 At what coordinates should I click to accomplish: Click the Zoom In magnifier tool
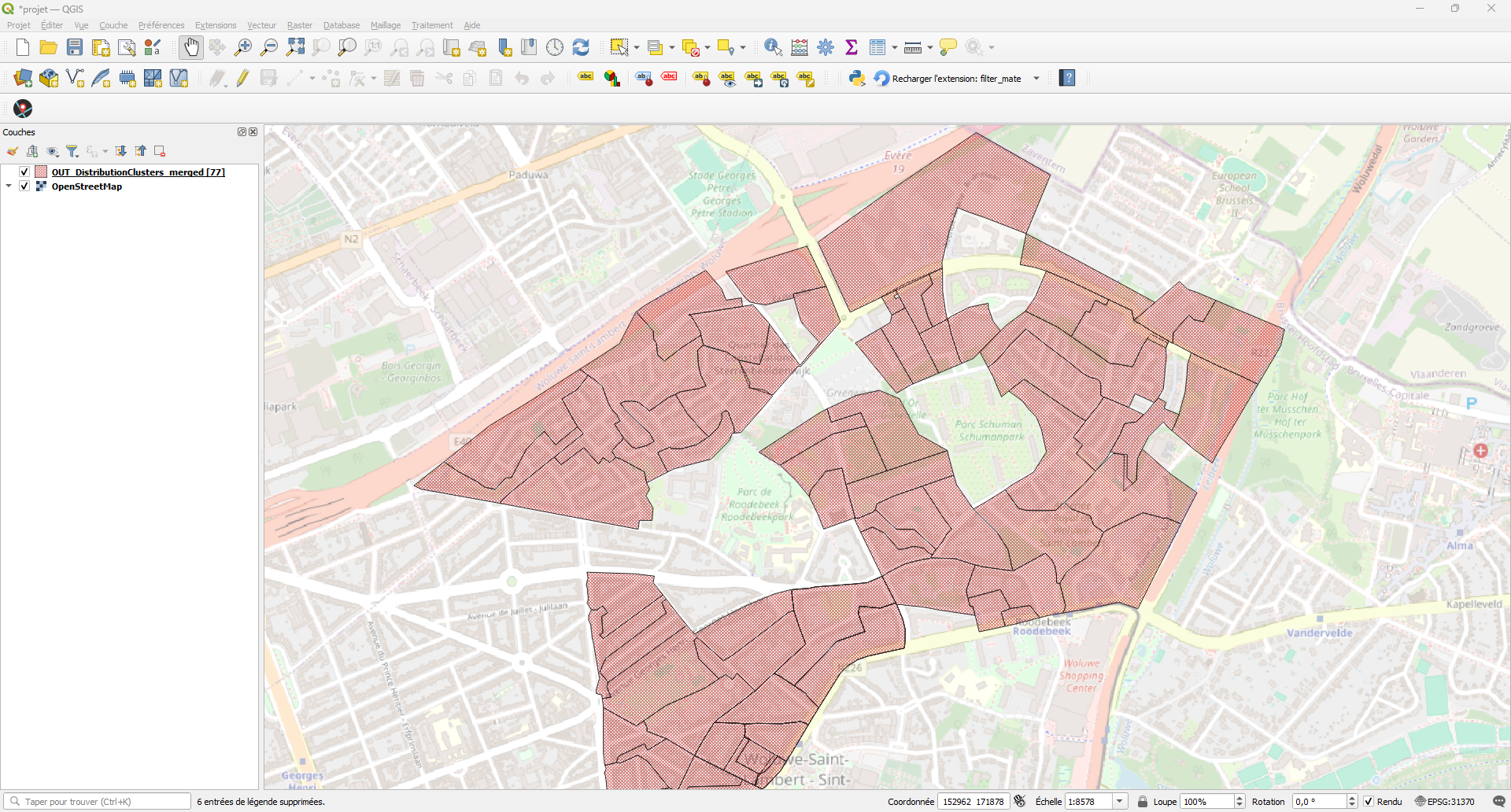pos(243,47)
